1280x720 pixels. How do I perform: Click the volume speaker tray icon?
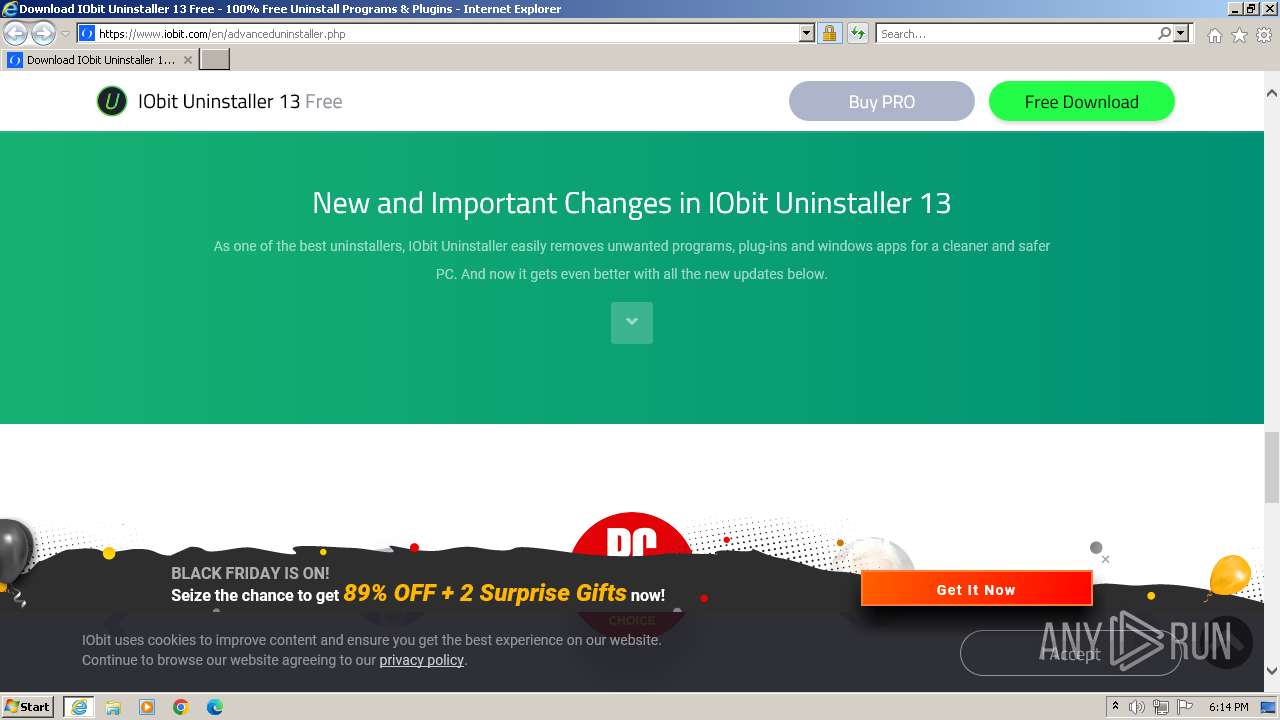(x=1137, y=707)
